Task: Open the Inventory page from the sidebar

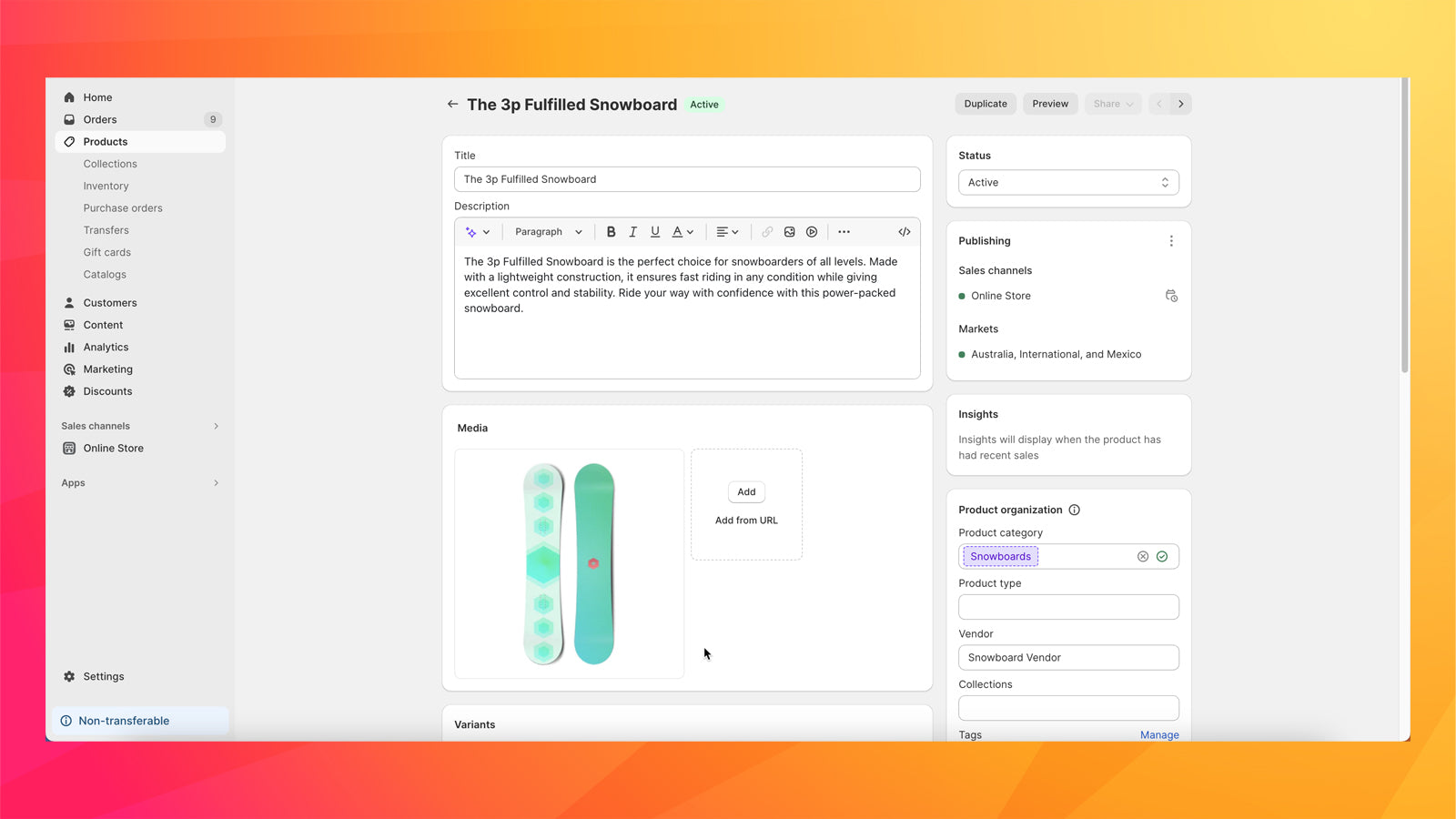Action: click(x=106, y=186)
